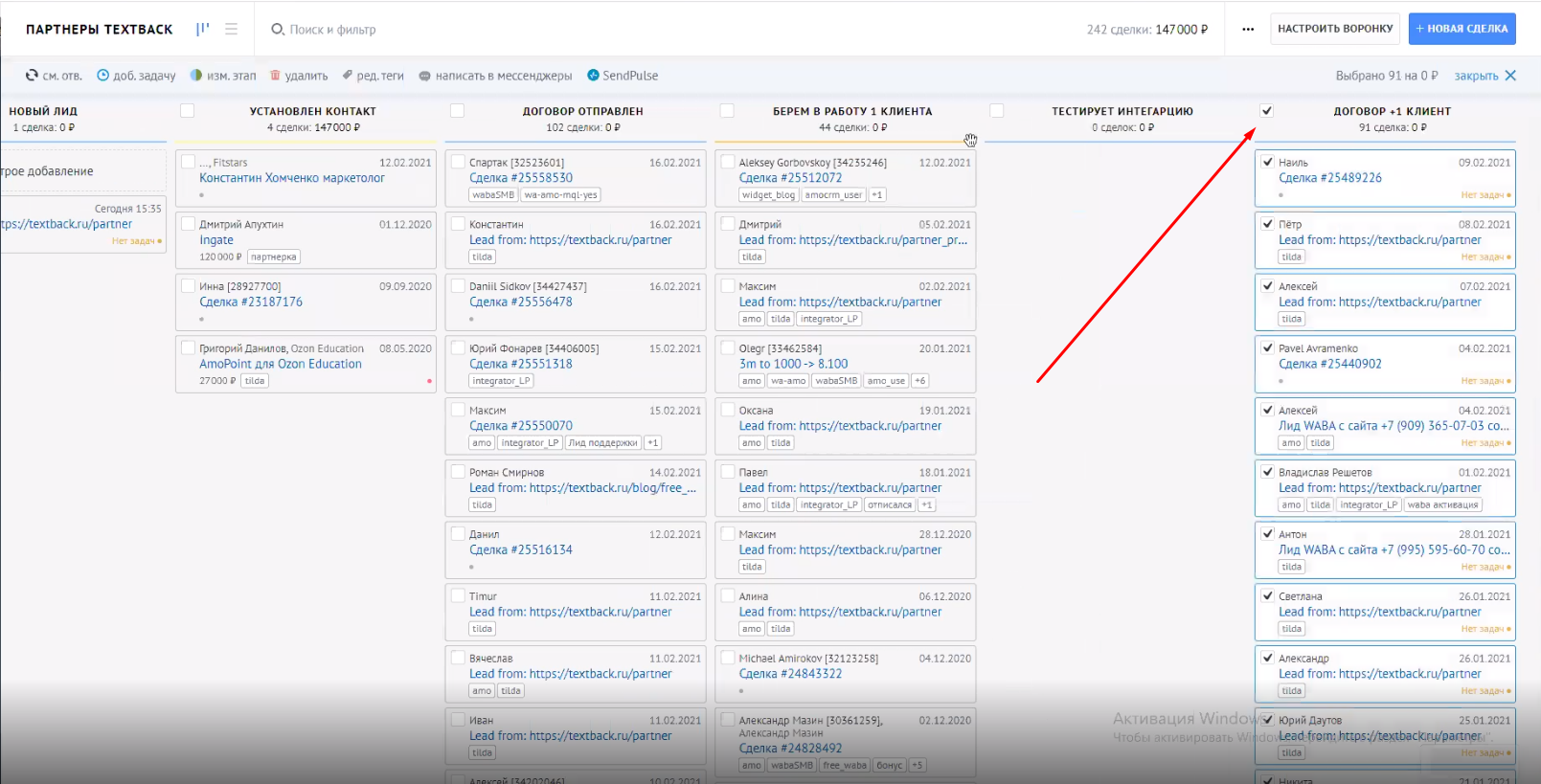The height and width of the screenshot is (784, 1541).
Task: Click the search magnifier icon
Action: (278, 30)
